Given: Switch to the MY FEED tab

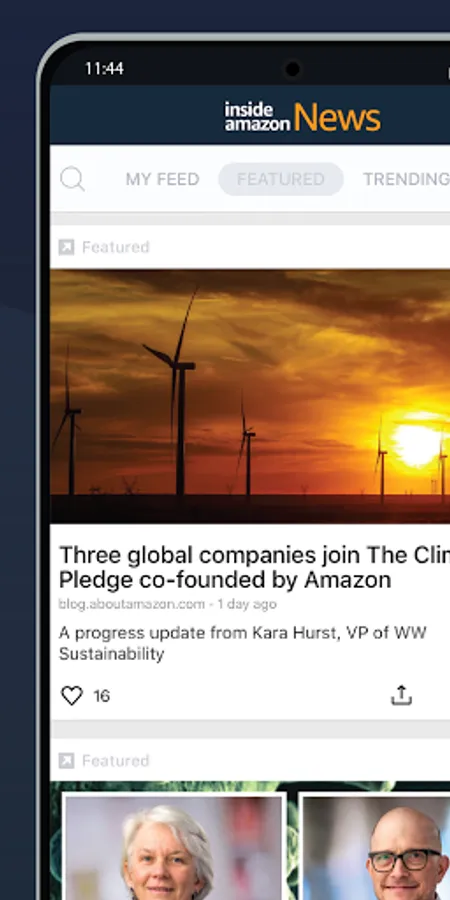Looking at the screenshot, I should point(162,179).
